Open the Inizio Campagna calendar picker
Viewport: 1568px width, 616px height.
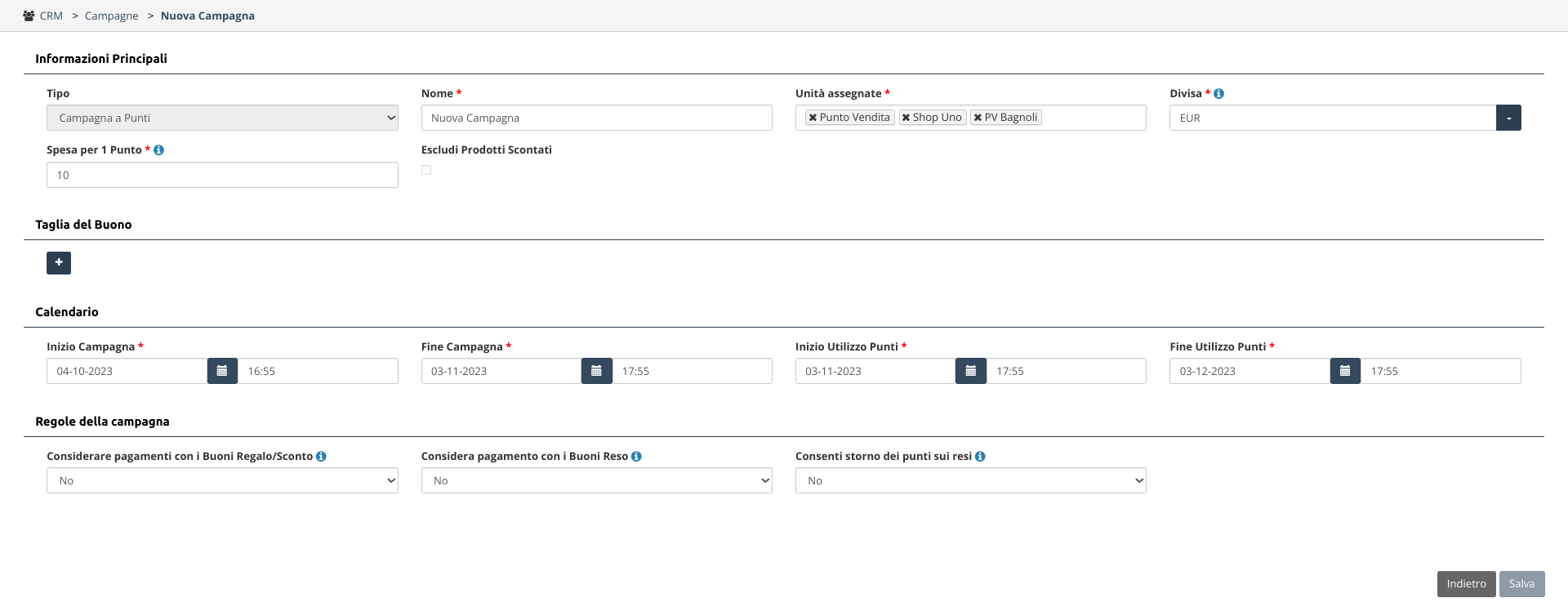point(222,371)
